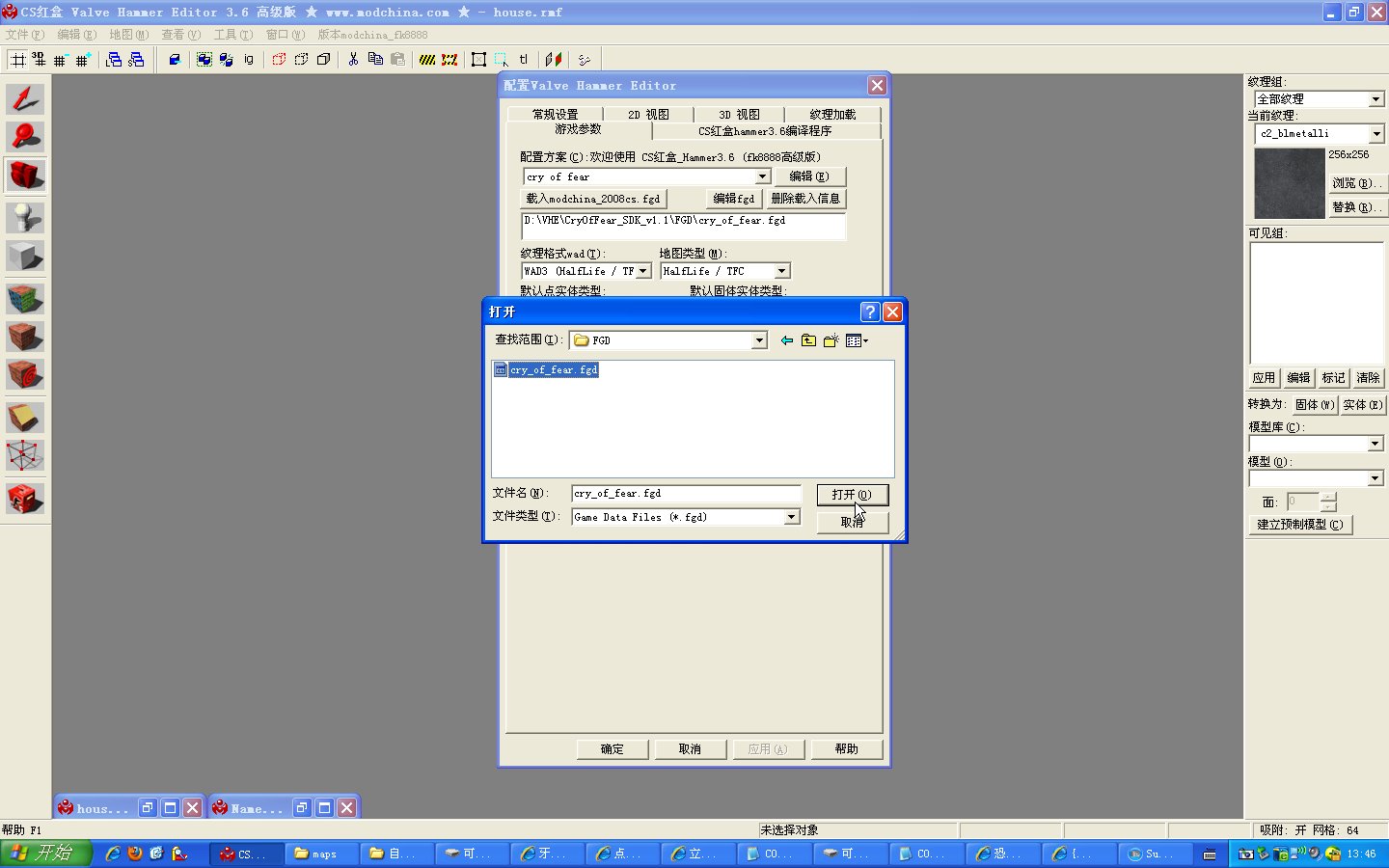
Task: Click the FGD path list box
Action: pos(683,226)
